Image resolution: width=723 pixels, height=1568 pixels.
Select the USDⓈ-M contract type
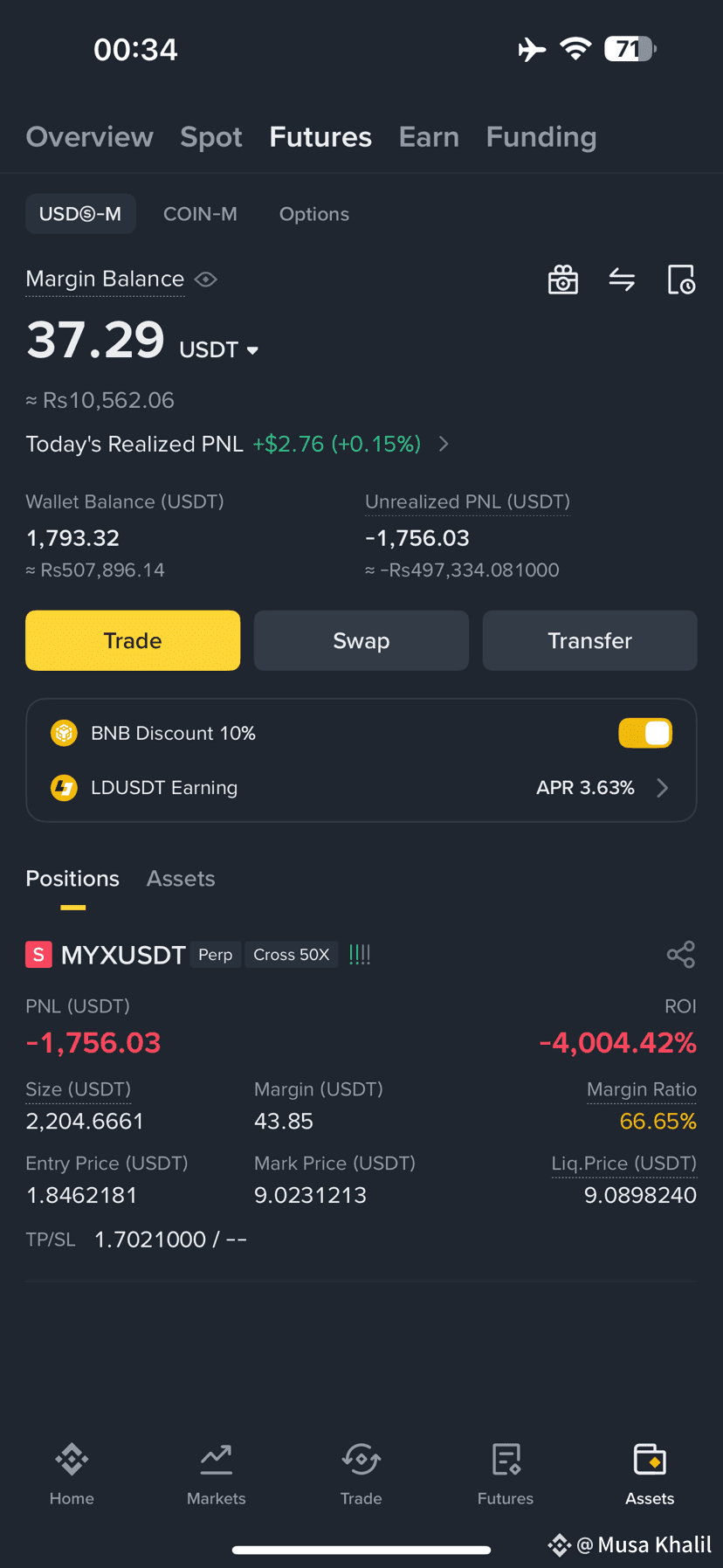coord(80,213)
